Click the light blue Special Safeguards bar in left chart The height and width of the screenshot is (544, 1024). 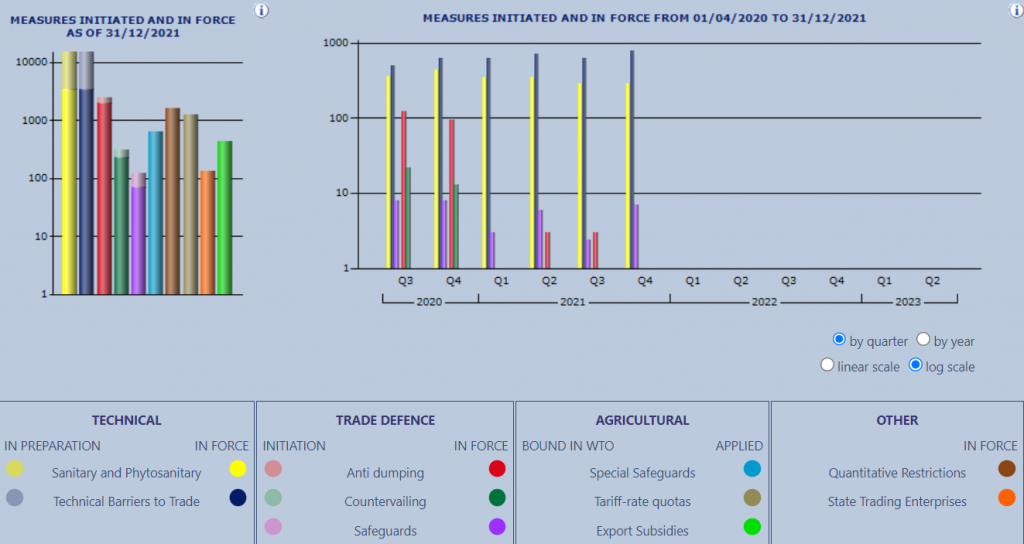pos(155,213)
